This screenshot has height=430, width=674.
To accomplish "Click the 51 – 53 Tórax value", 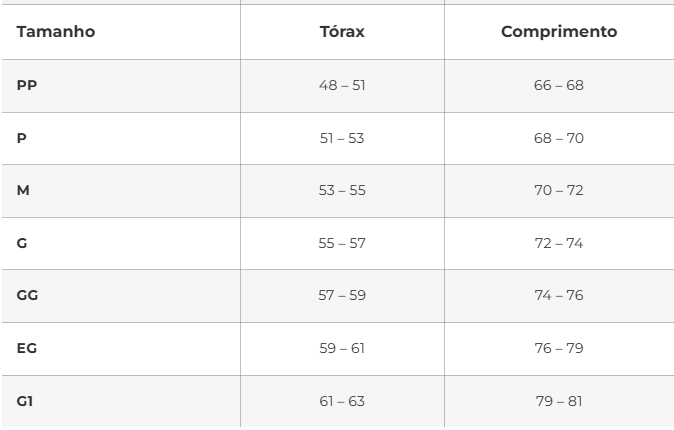I will (341, 138).
